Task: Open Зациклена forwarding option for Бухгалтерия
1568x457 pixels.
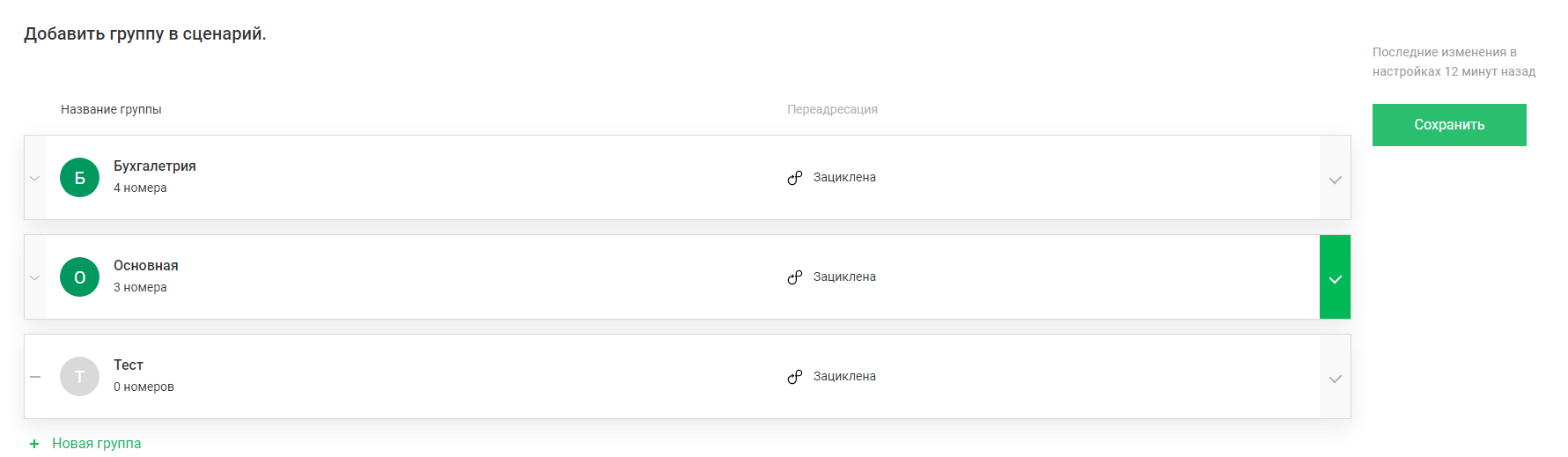Action: [x=843, y=177]
